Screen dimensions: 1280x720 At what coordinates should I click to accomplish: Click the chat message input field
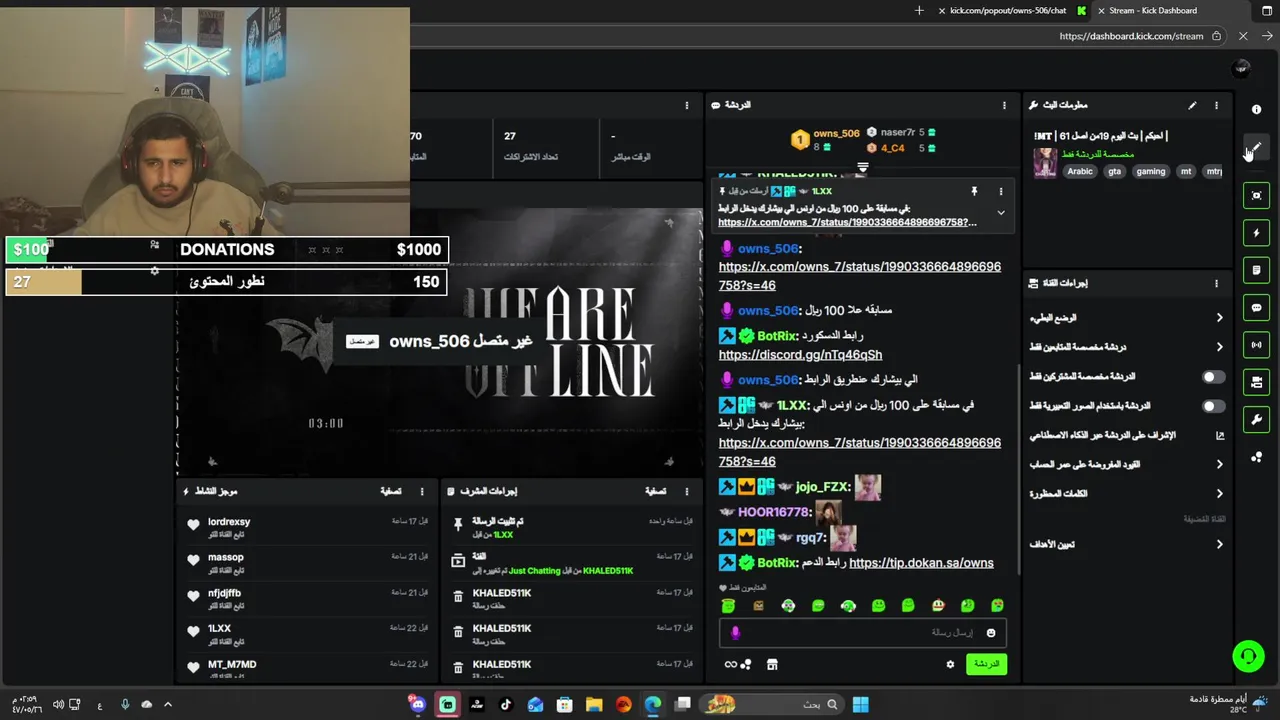point(862,632)
